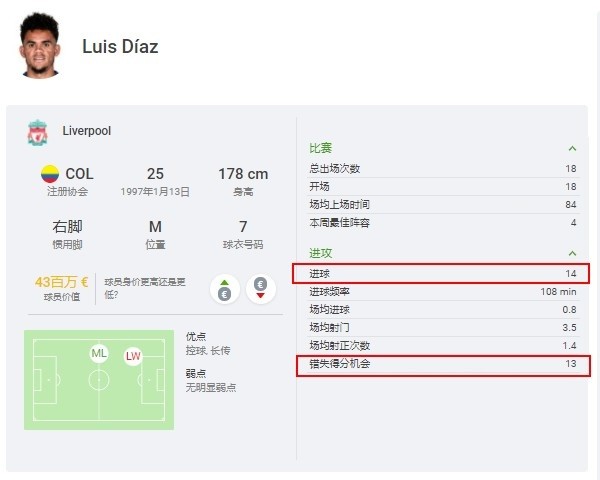The image size is (600, 480).
Task: Open the Liverpool club crest icon
Action: coord(38,132)
